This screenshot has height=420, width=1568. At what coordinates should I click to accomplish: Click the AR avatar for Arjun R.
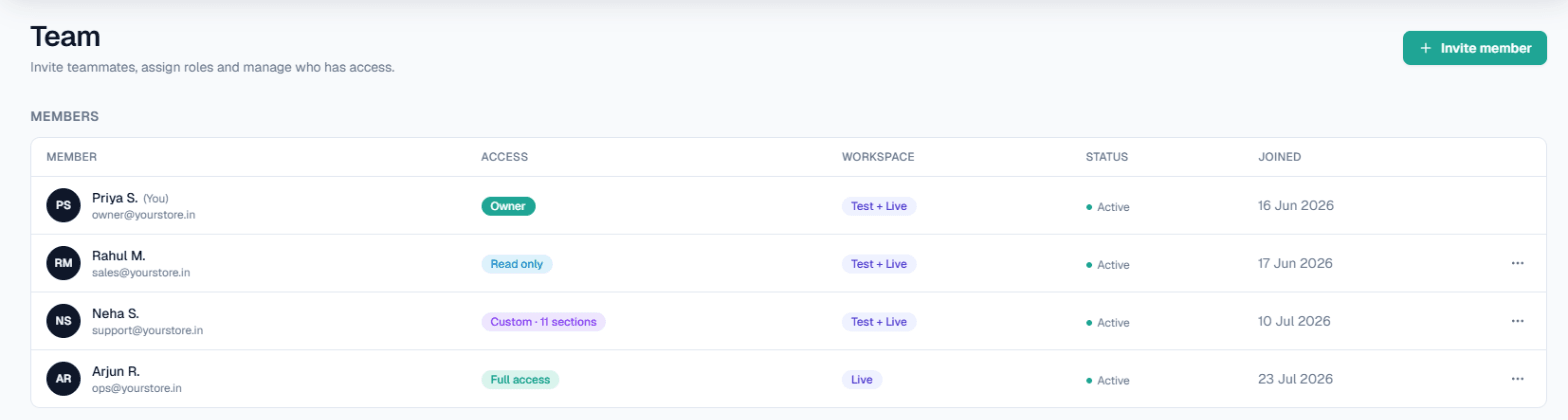tap(63, 380)
